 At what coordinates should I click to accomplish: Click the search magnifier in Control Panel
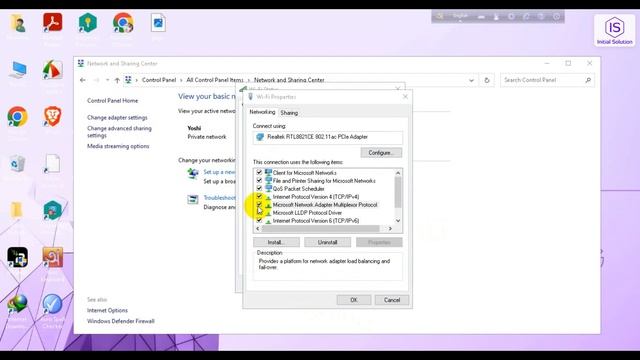pyautogui.click(x=588, y=80)
